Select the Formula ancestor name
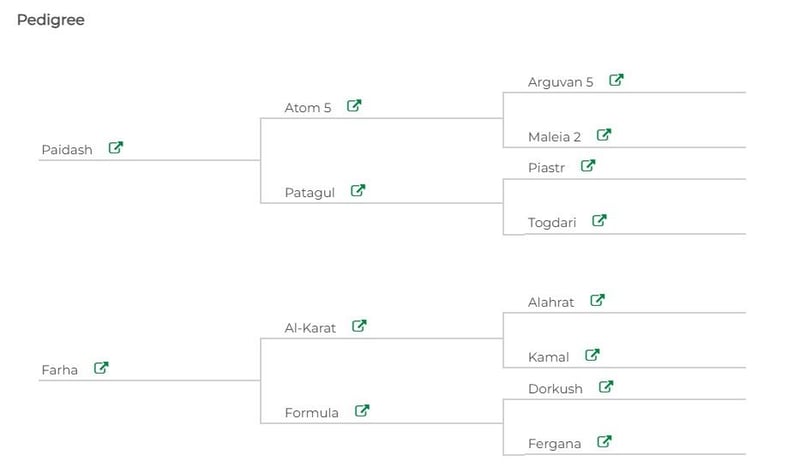 point(312,412)
